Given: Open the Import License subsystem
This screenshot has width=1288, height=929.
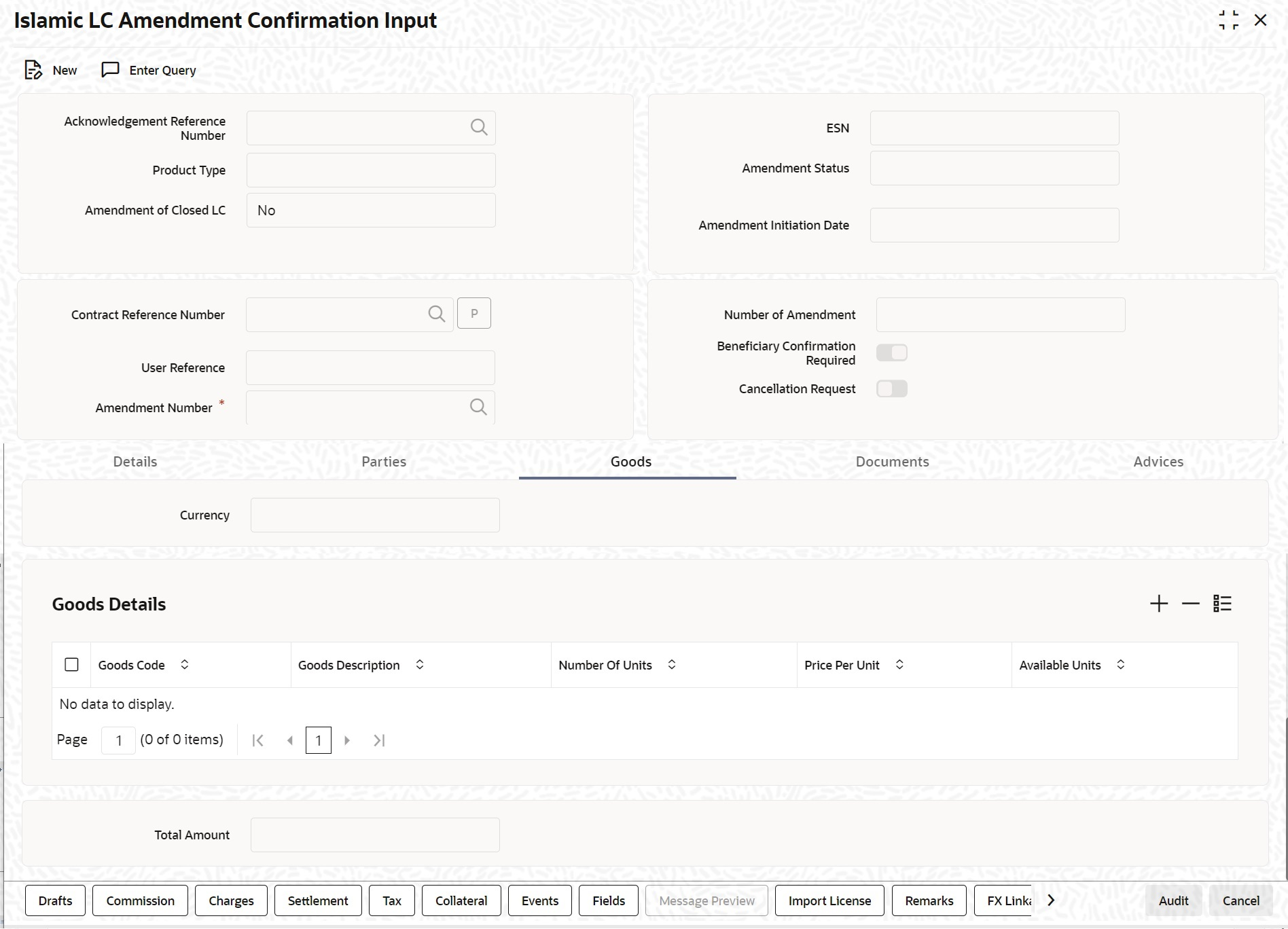Looking at the screenshot, I should pos(829,900).
